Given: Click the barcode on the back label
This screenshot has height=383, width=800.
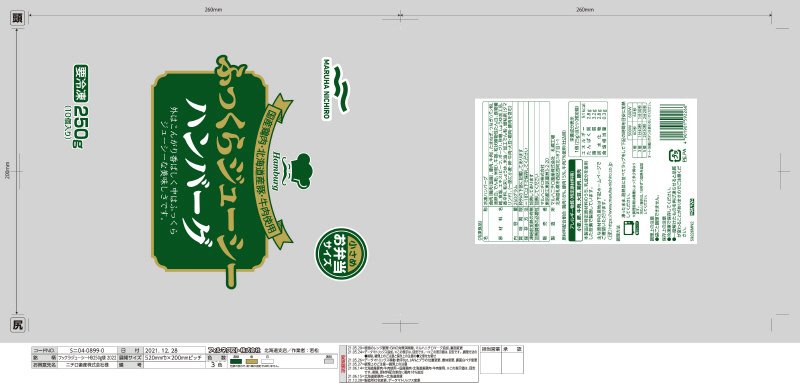Looking at the screenshot, I should click(x=673, y=122).
